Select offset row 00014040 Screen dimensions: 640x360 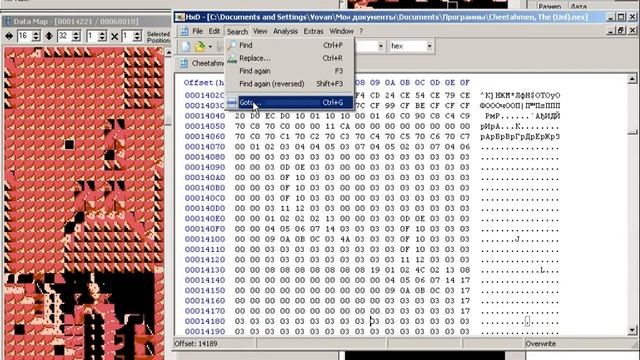(x=204, y=116)
